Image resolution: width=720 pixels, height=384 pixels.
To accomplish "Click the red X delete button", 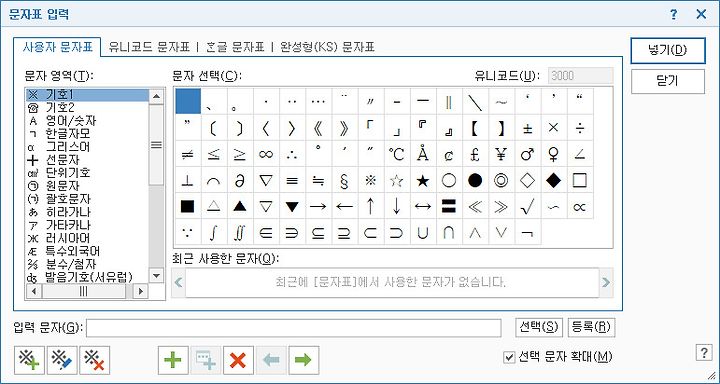I will pyautogui.click(x=238, y=360).
